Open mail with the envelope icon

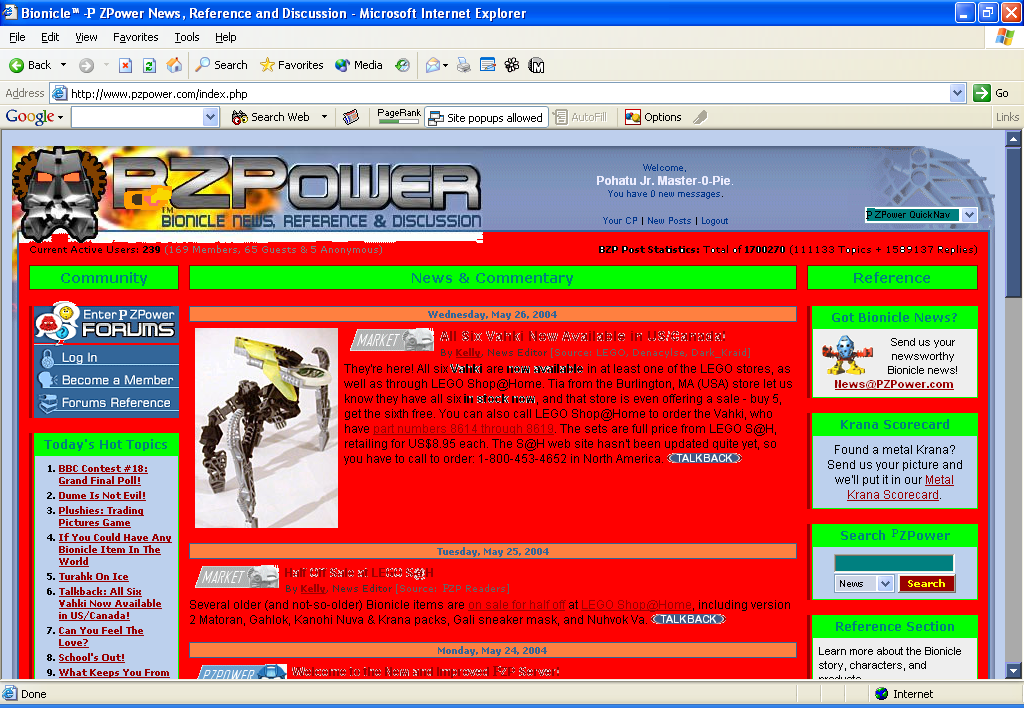tap(432, 64)
